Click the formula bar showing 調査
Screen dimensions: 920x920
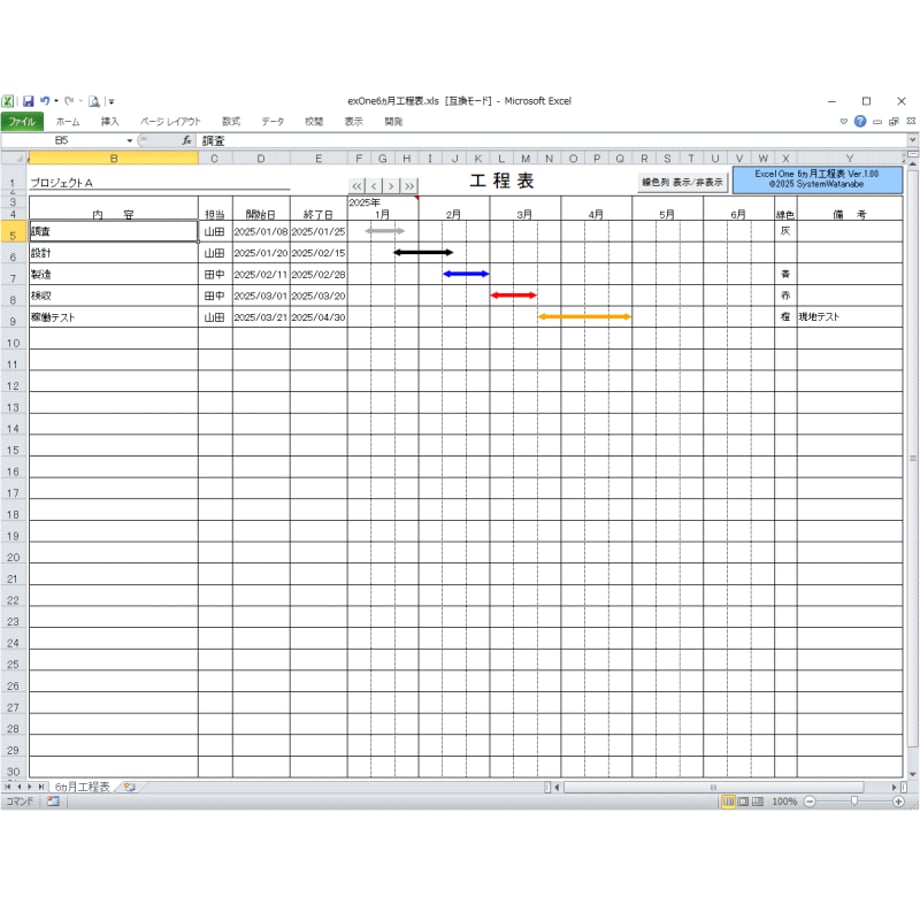coord(553,141)
